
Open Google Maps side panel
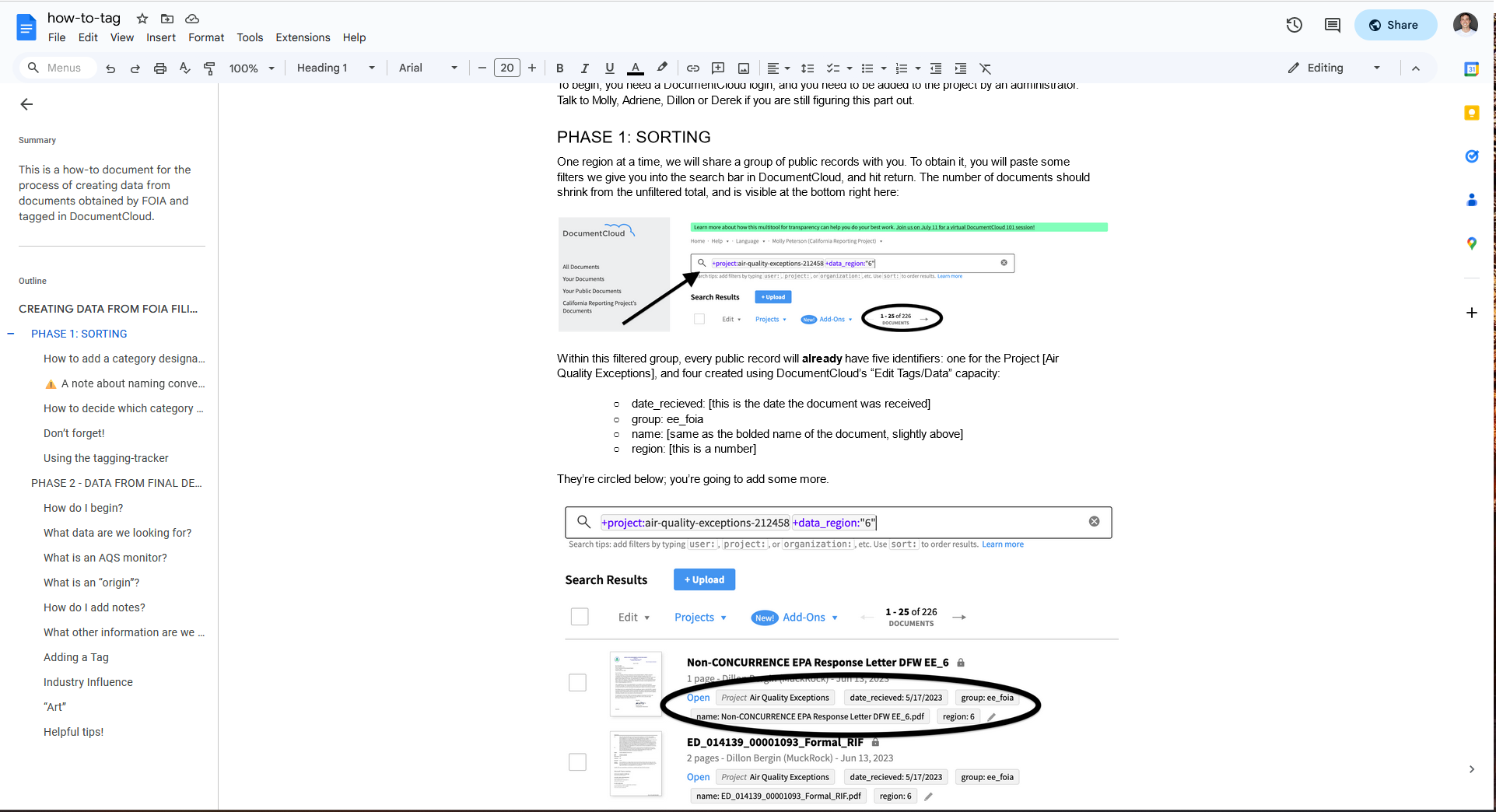1471,243
